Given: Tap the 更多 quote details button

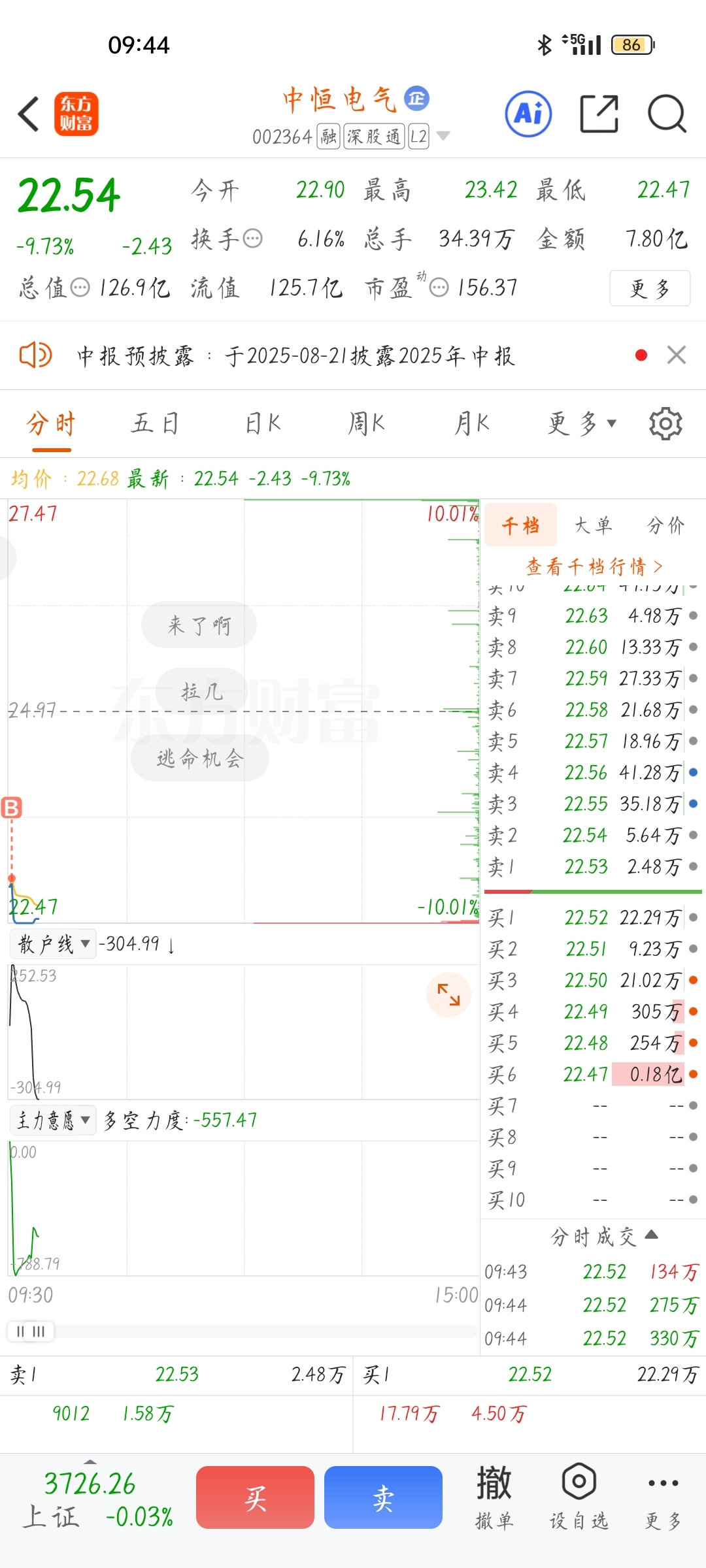Looking at the screenshot, I should 650,287.
